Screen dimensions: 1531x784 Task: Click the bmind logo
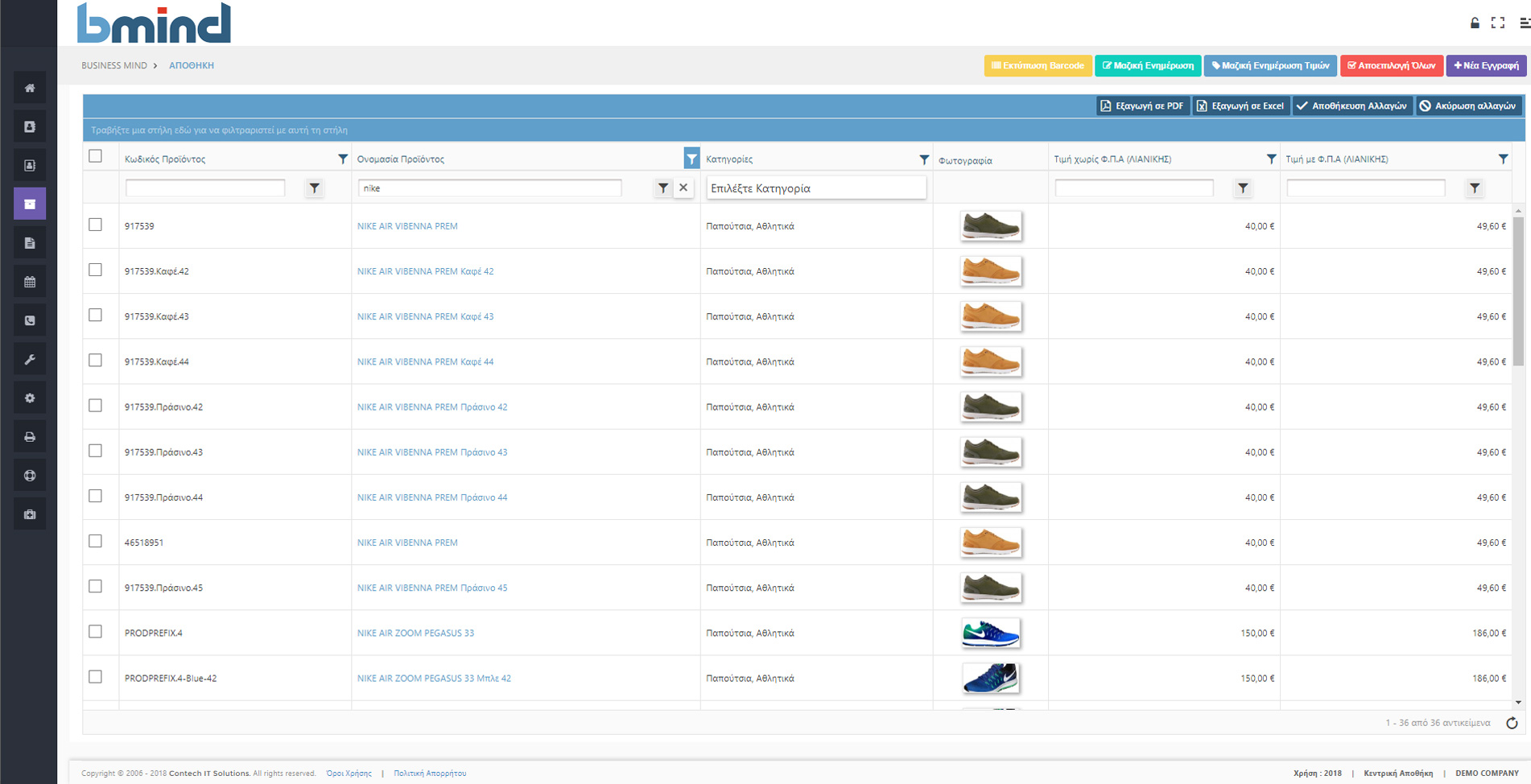tap(154, 23)
